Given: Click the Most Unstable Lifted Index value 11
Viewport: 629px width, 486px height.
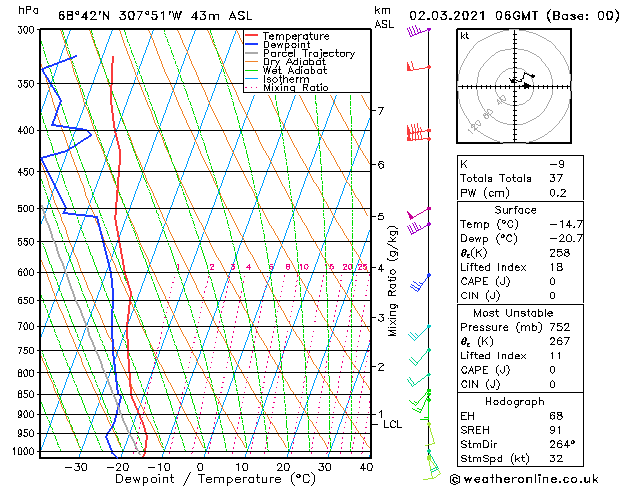Looking at the screenshot, I should tap(556, 356).
